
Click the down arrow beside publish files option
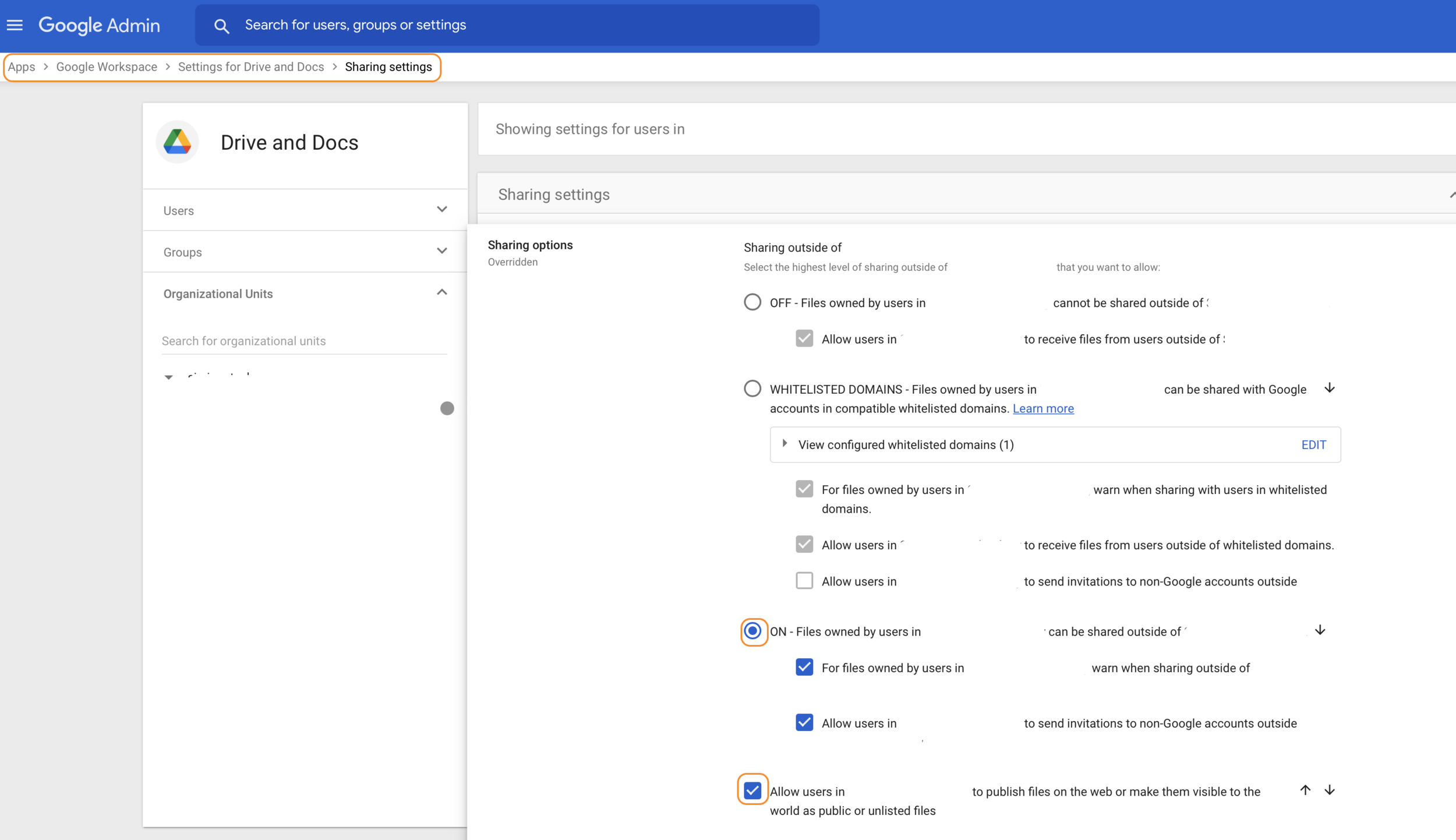[1330, 790]
